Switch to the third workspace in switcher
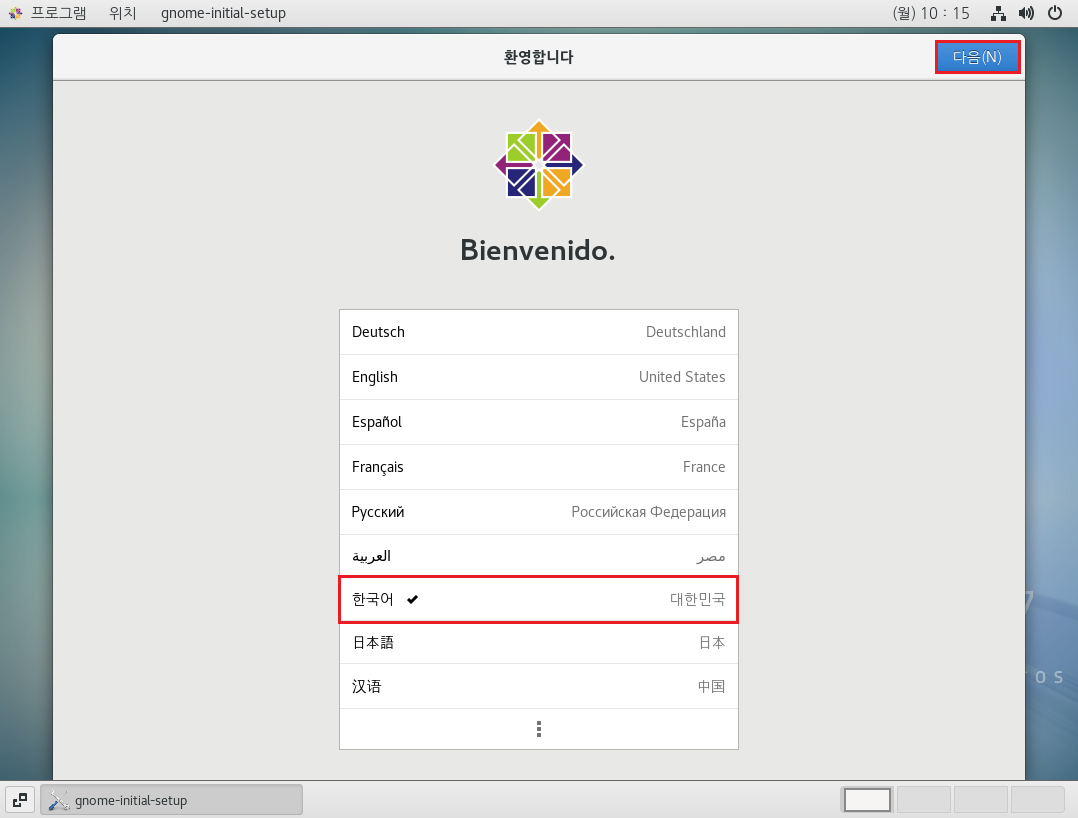This screenshot has height=818, width=1078. coord(980,800)
